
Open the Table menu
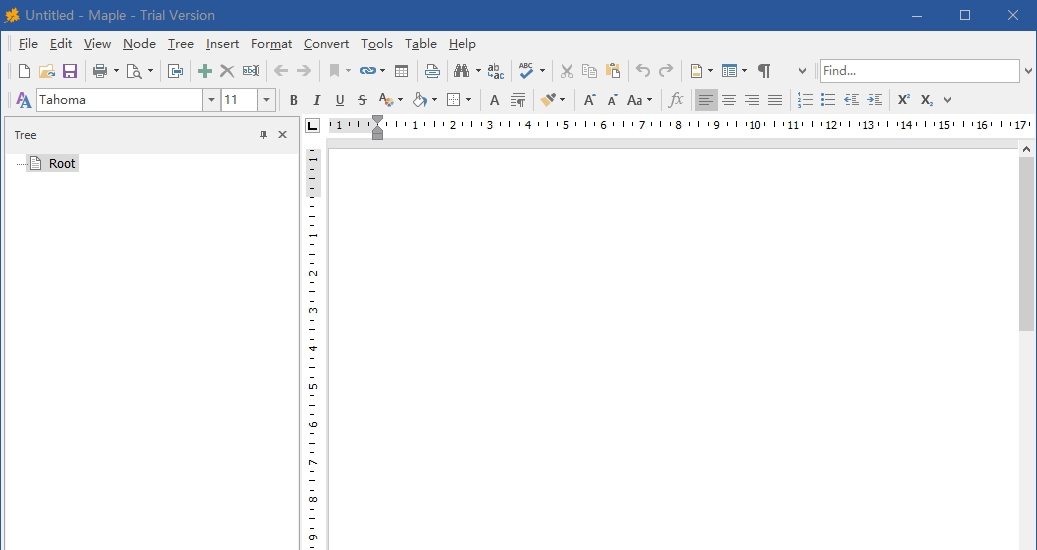tap(421, 44)
